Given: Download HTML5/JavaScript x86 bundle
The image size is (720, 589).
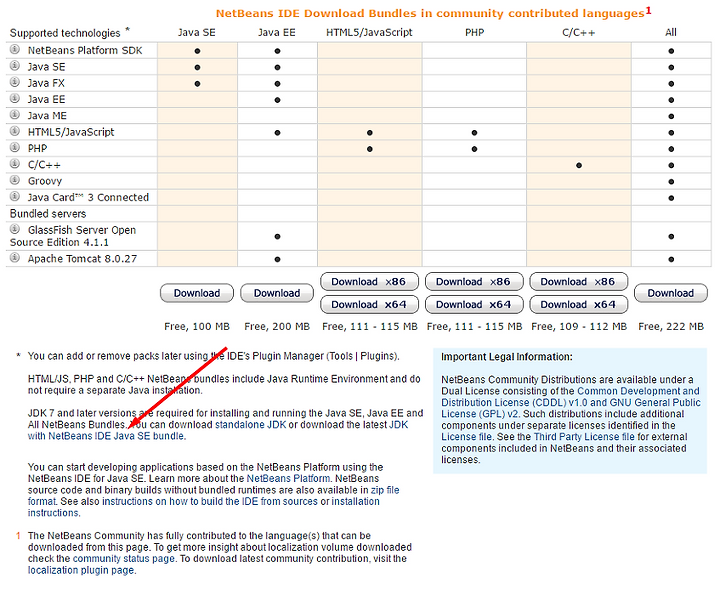Looking at the screenshot, I should pos(369,282).
